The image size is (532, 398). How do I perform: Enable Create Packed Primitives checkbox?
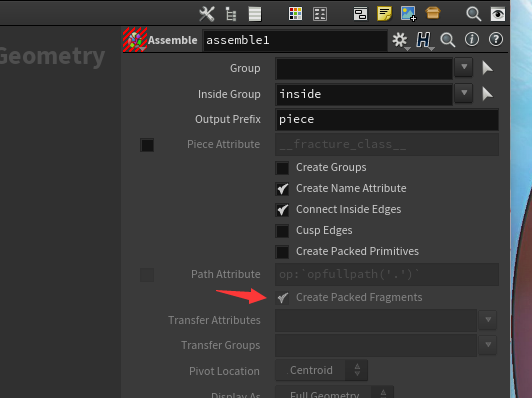click(x=282, y=252)
